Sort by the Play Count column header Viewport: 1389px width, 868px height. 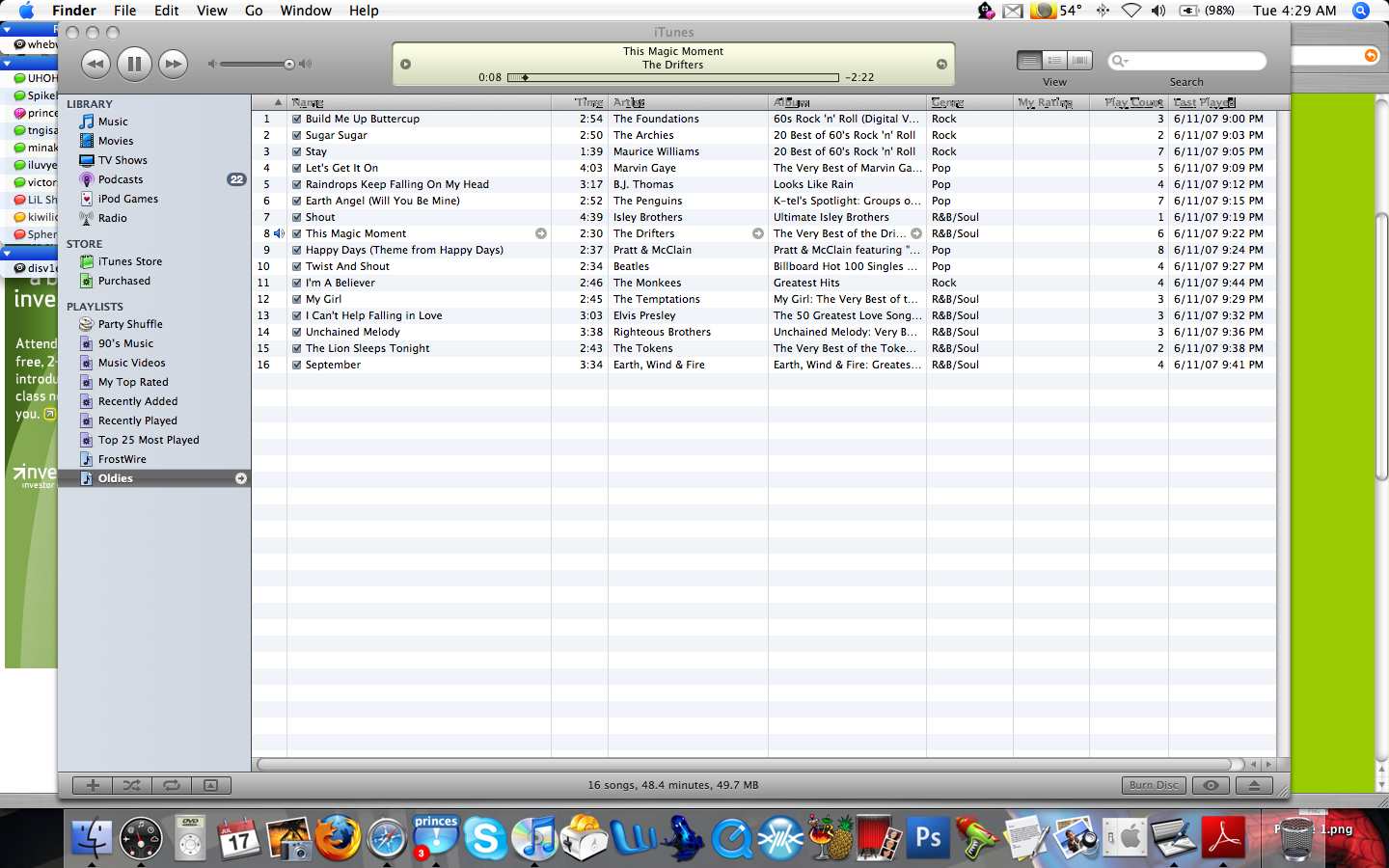pos(1129,102)
